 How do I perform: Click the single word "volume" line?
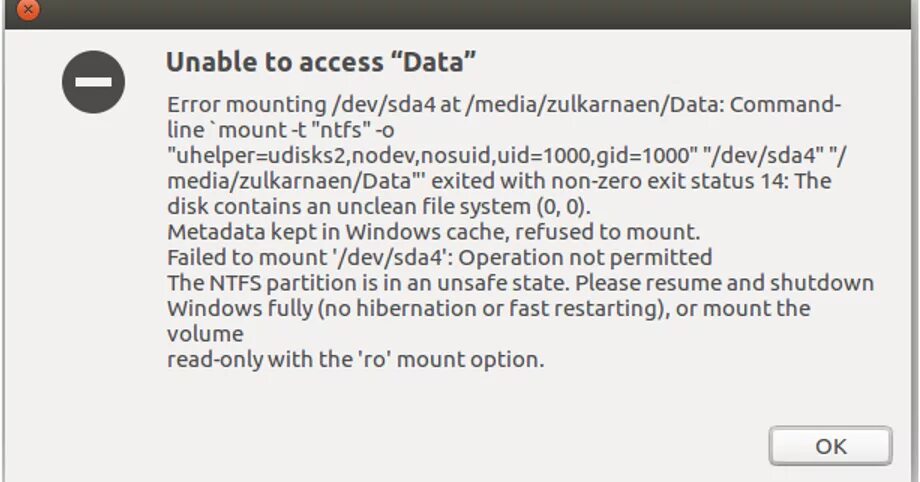[x=205, y=333]
